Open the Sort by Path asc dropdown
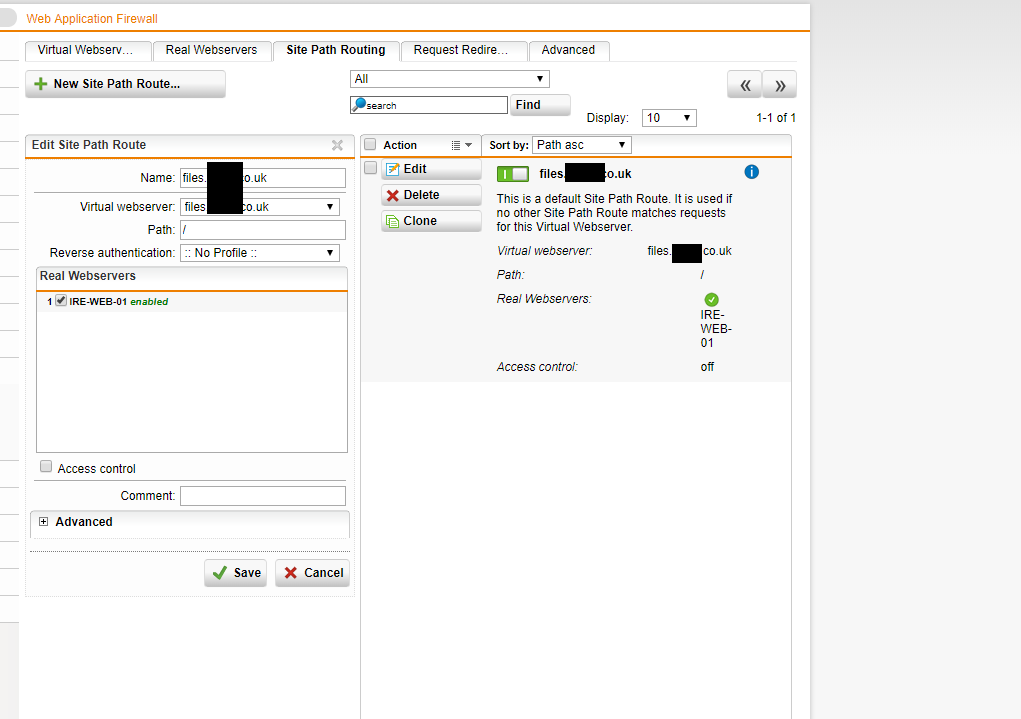1021x719 pixels. pos(582,145)
